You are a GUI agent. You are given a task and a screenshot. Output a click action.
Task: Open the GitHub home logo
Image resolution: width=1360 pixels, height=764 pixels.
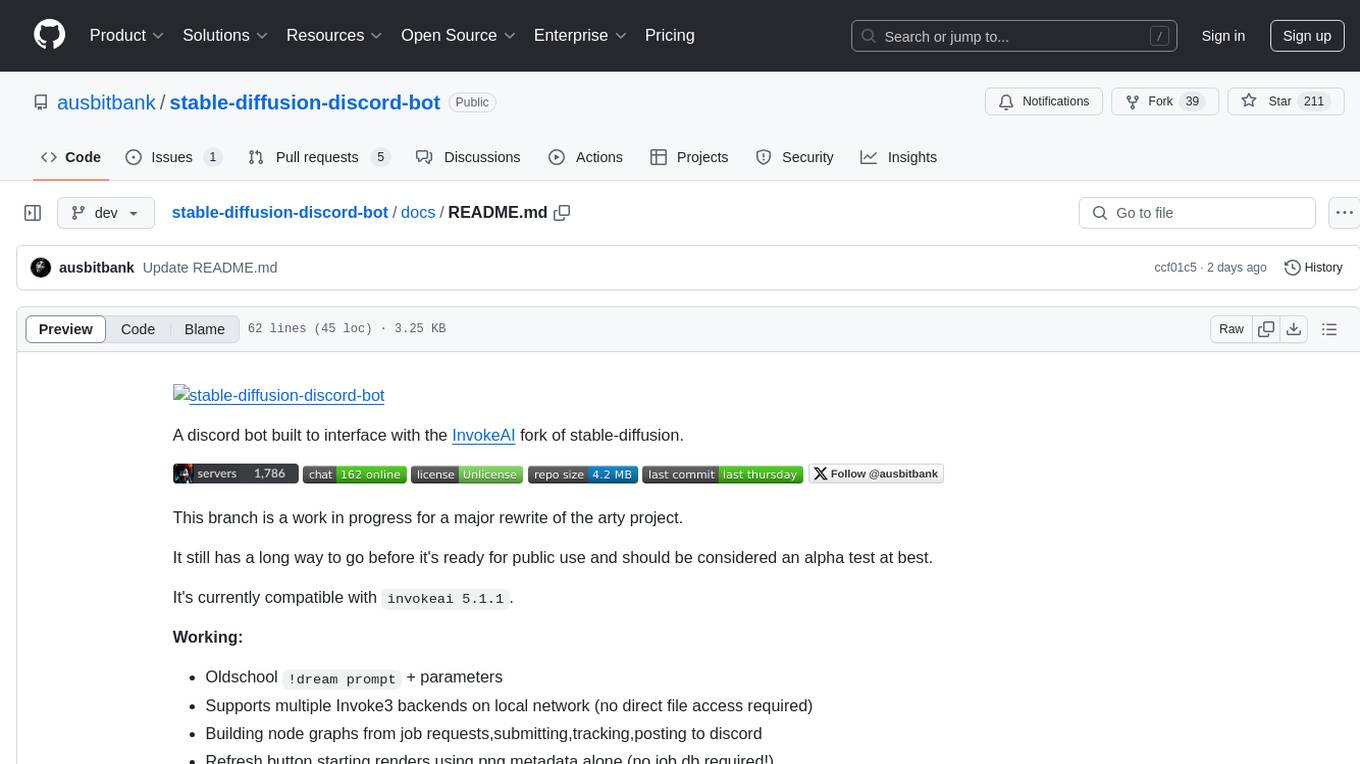(x=49, y=35)
